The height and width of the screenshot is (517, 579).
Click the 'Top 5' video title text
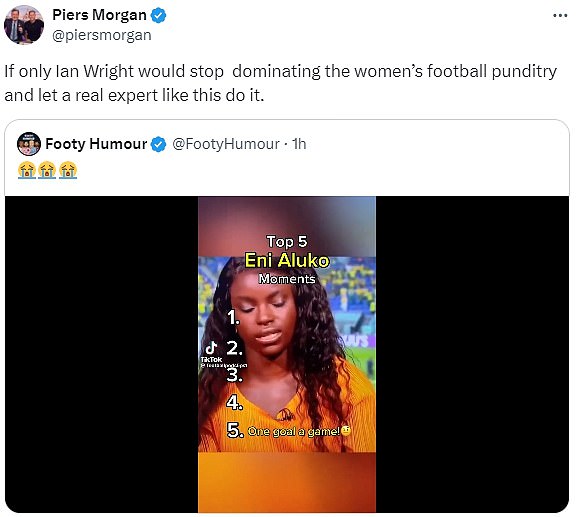tap(287, 242)
